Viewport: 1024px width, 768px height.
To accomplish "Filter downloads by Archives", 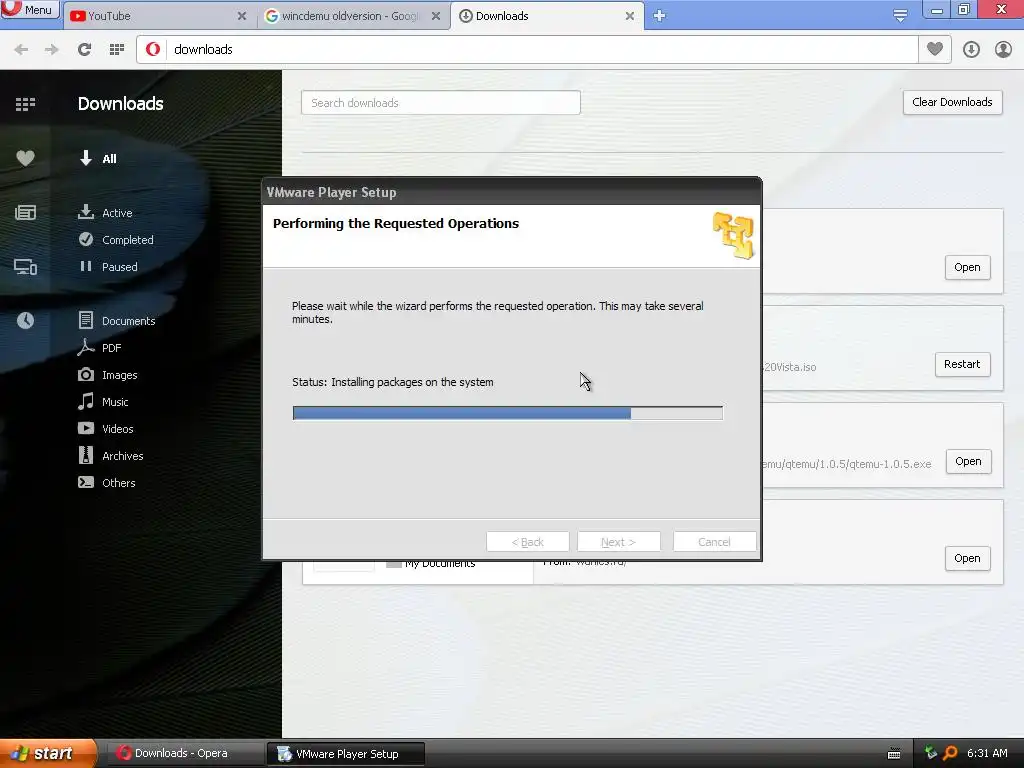I will [x=110, y=456].
